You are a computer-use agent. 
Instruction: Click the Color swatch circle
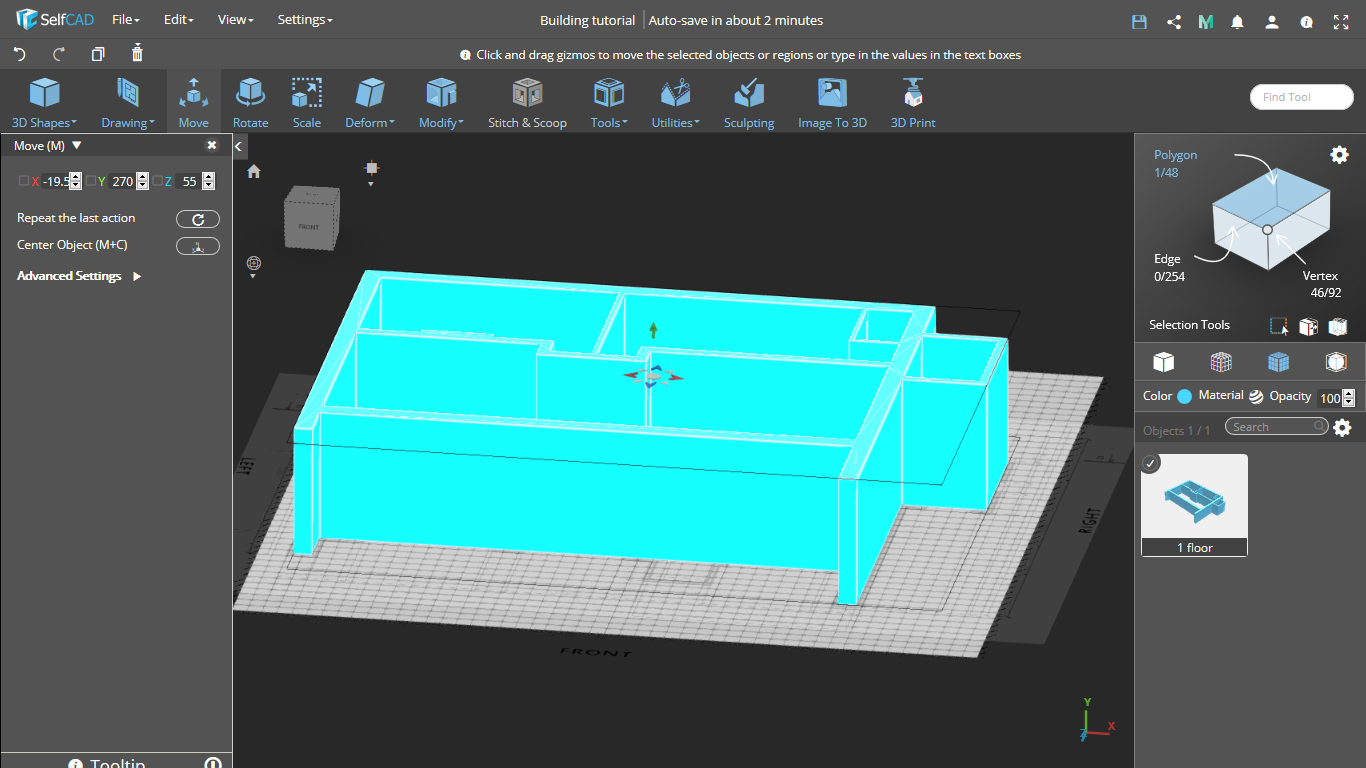(x=1185, y=396)
